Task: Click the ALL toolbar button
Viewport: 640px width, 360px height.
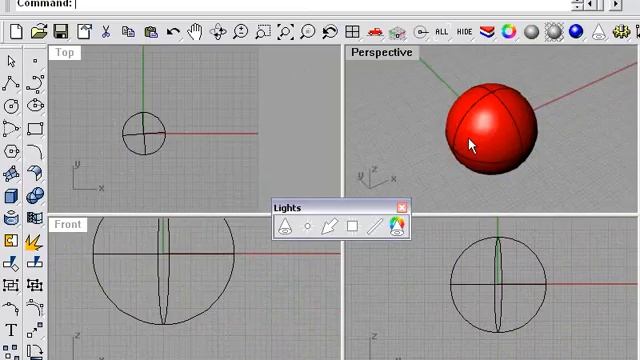Action: (441, 32)
